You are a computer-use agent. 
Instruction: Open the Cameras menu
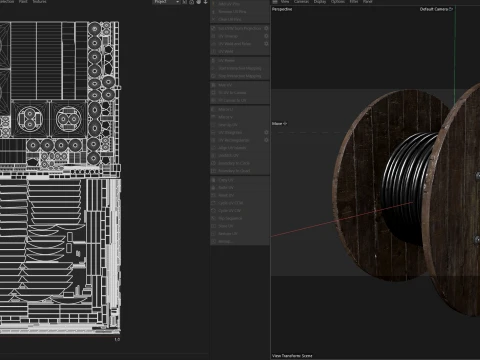[x=301, y=2]
